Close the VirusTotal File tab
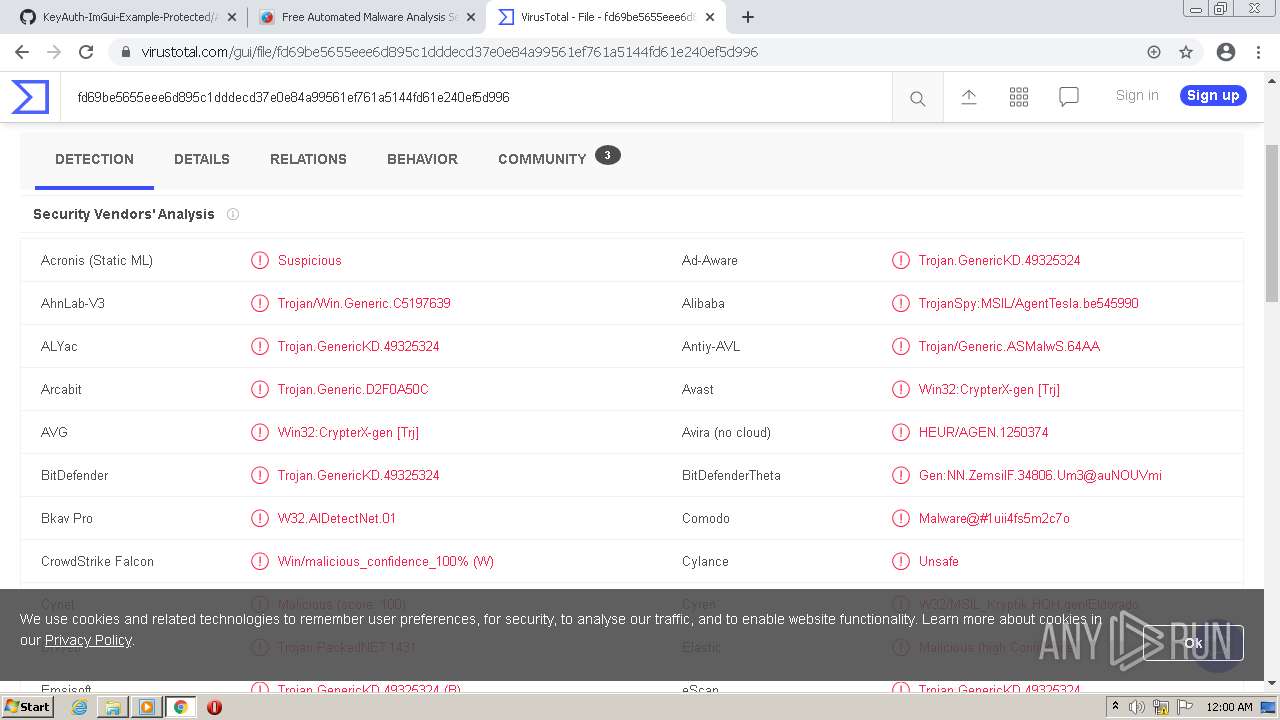The height and width of the screenshot is (720, 1280). 709,17
